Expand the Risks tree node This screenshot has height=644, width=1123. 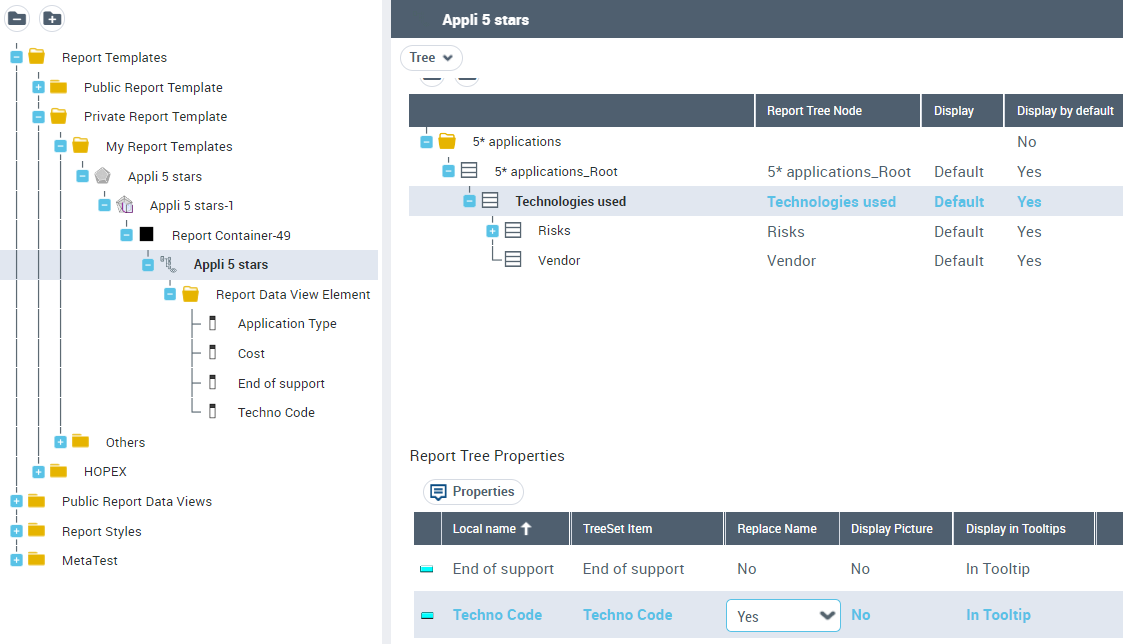pos(492,231)
